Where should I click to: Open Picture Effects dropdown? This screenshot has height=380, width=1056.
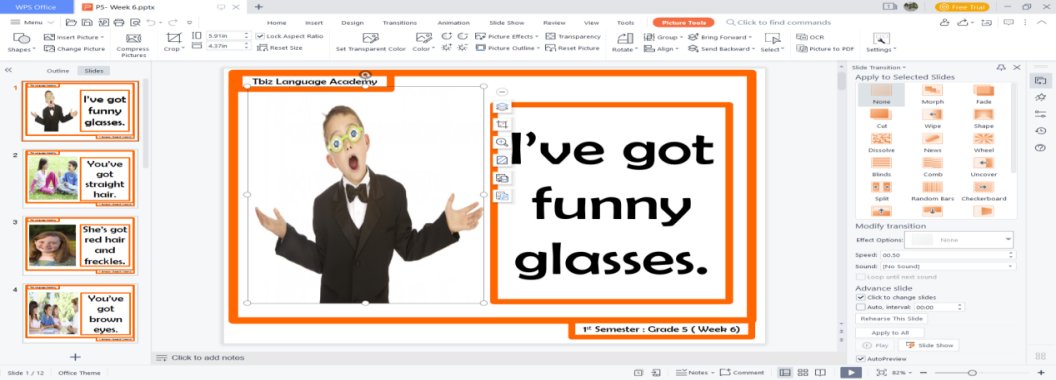506,36
